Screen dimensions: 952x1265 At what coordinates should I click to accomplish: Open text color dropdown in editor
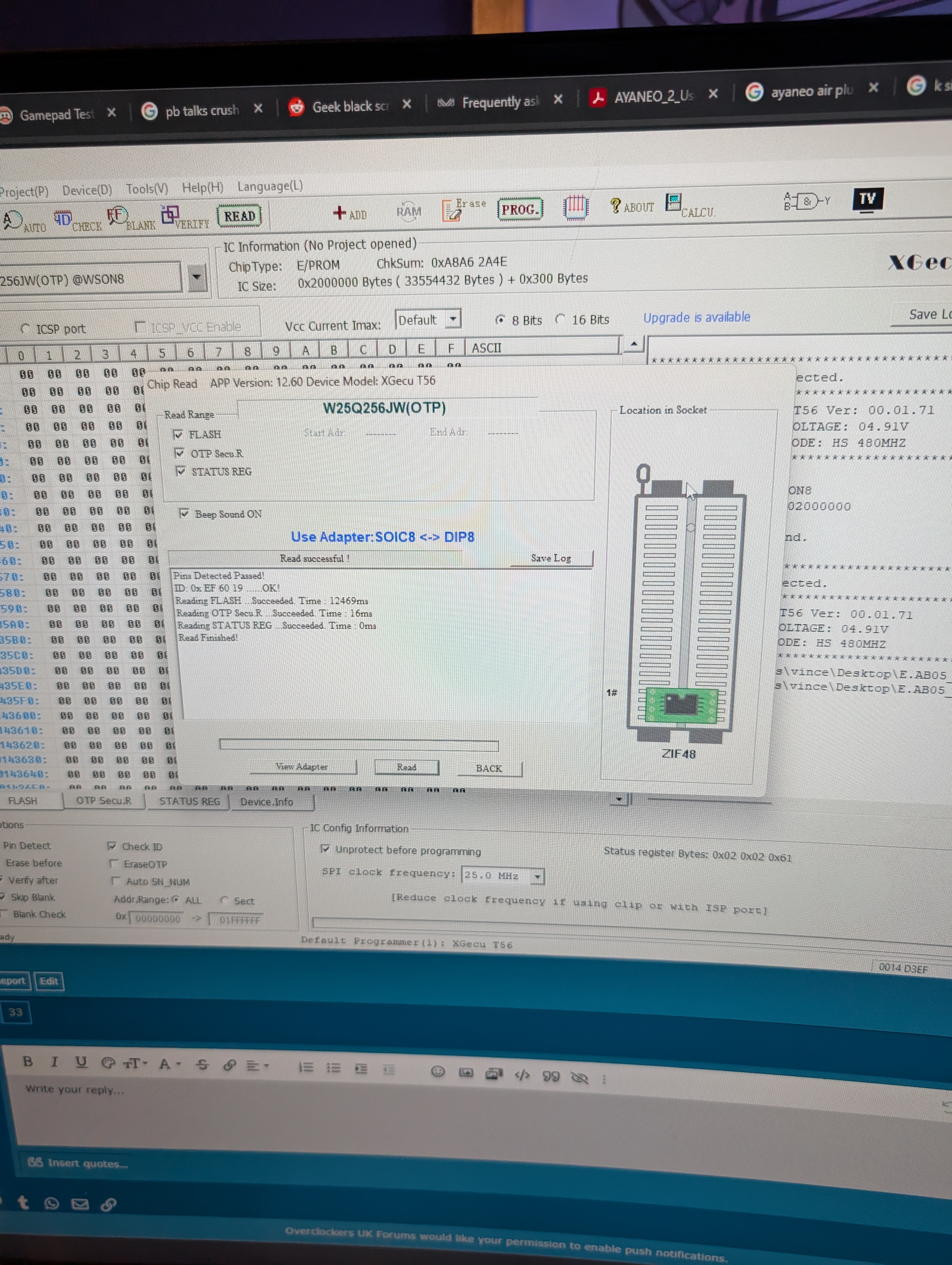click(x=170, y=1064)
